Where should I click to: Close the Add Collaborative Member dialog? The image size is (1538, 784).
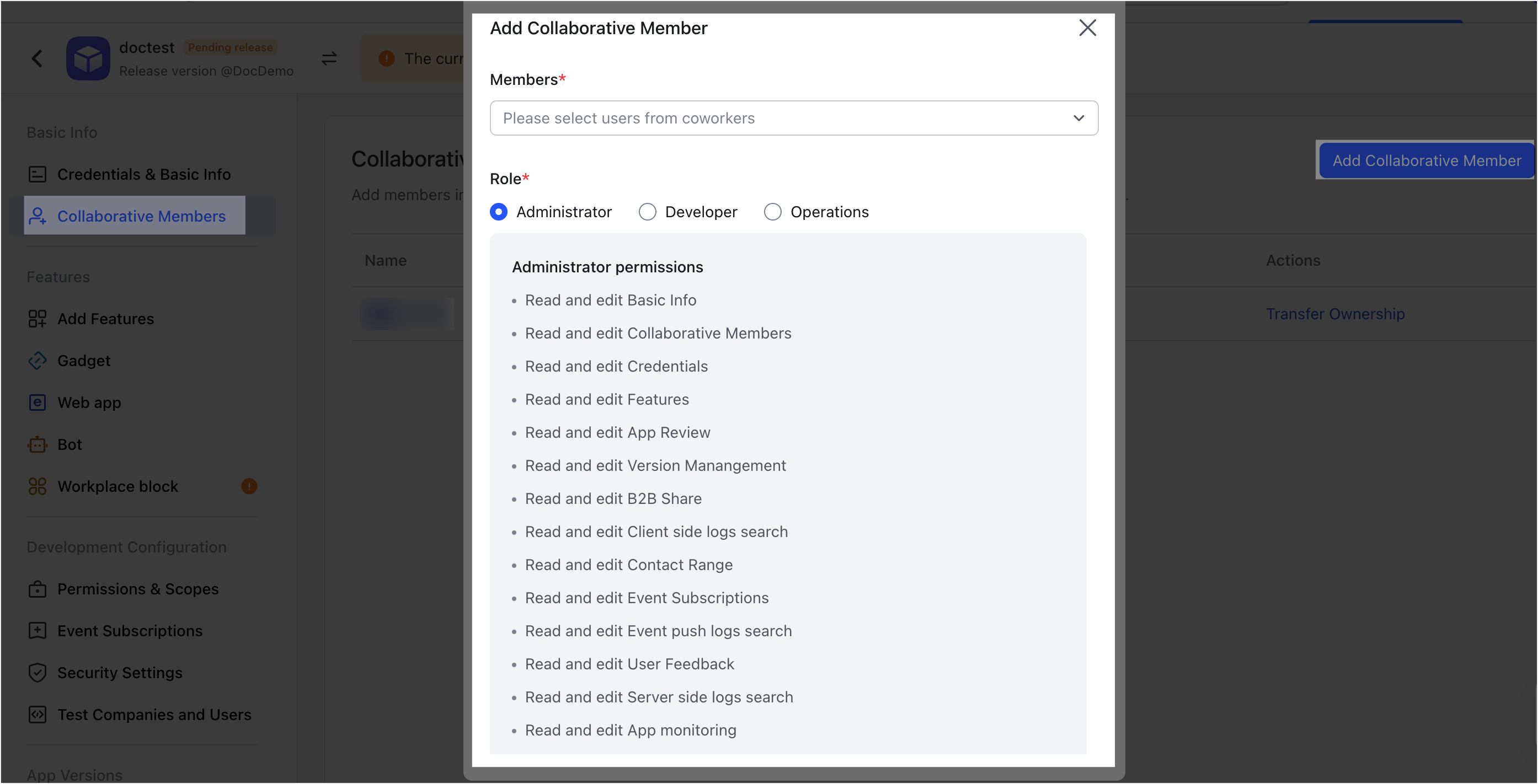[x=1087, y=28]
